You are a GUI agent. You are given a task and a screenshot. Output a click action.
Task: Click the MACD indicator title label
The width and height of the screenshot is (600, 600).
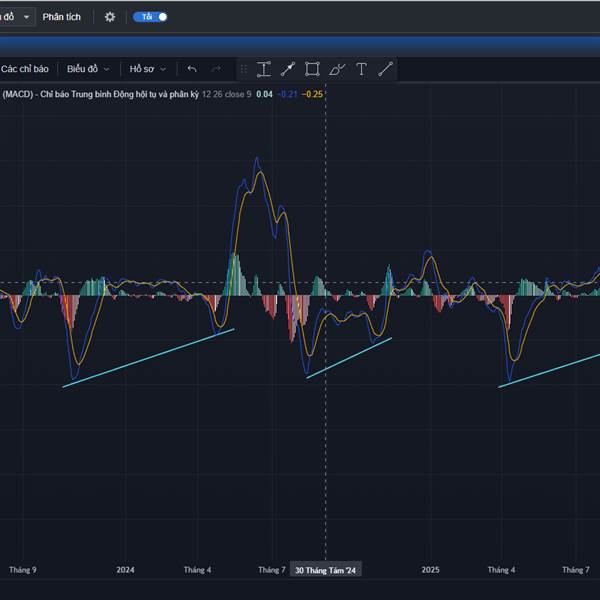[100, 94]
